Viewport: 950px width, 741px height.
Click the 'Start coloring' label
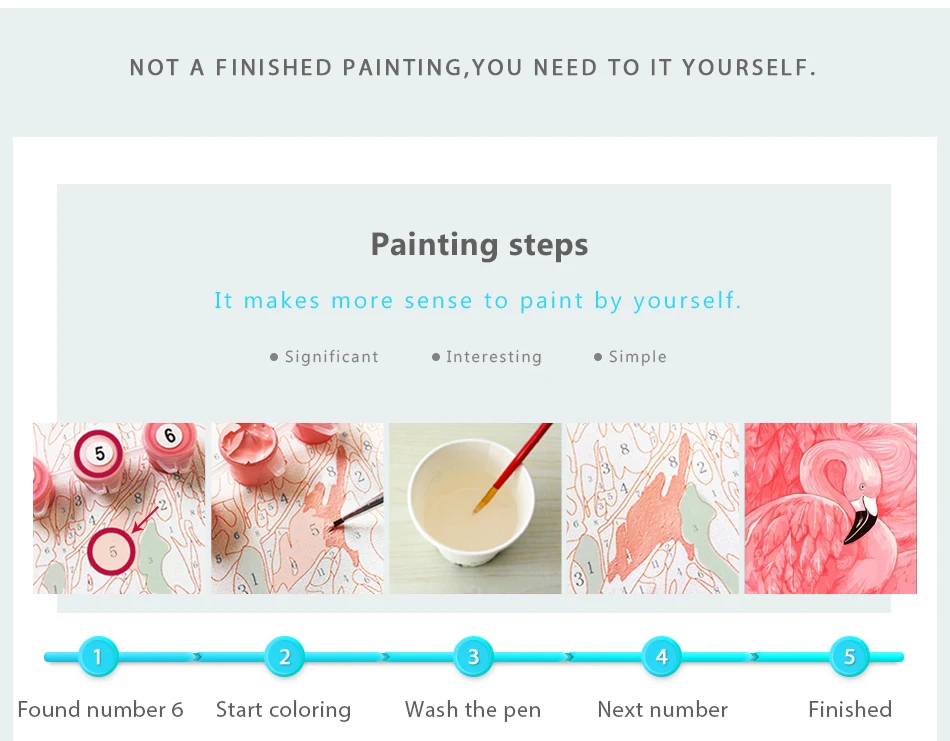click(284, 709)
